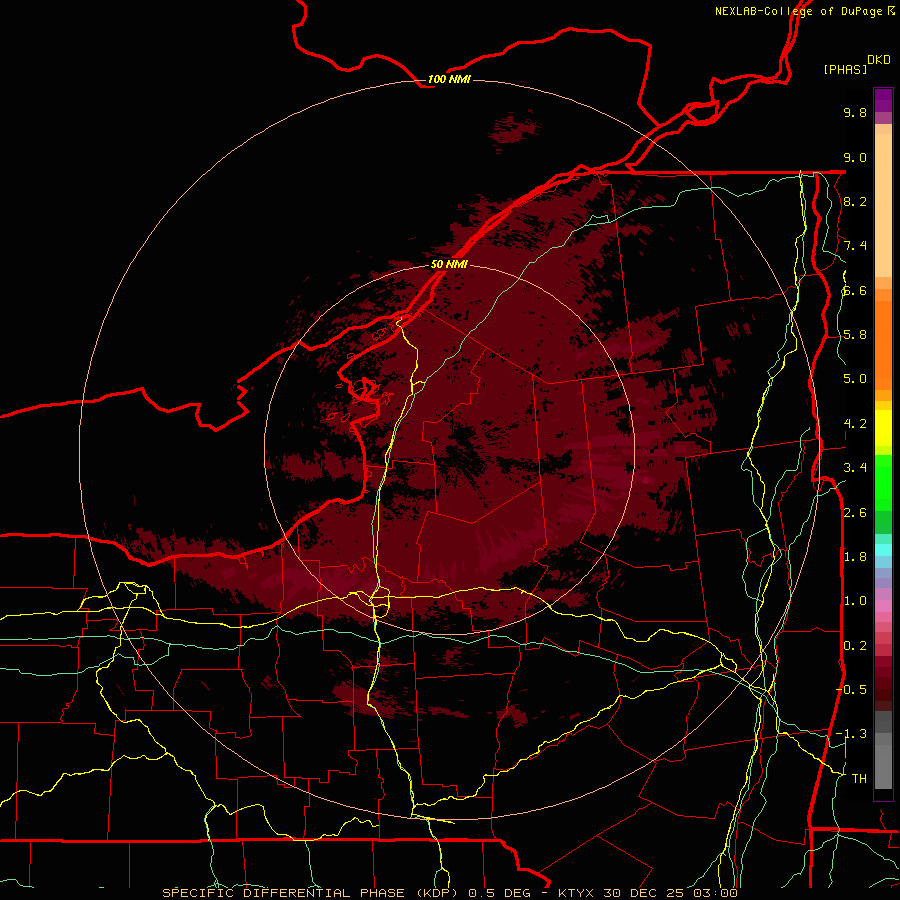Click the 7.4 value on the scale
Image resolution: width=900 pixels, height=900 pixels.
click(855, 246)
